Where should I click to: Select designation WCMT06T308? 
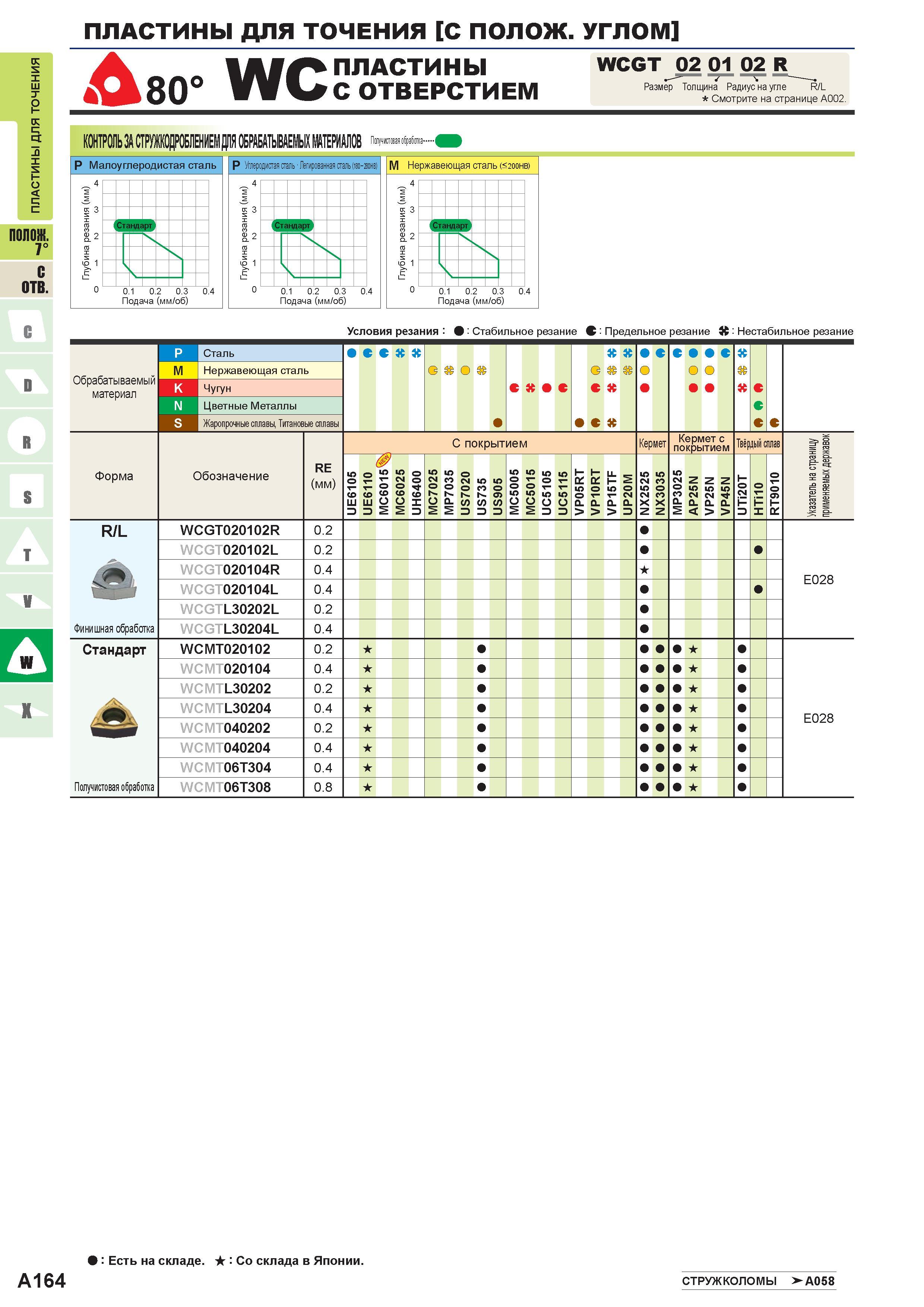225,787
